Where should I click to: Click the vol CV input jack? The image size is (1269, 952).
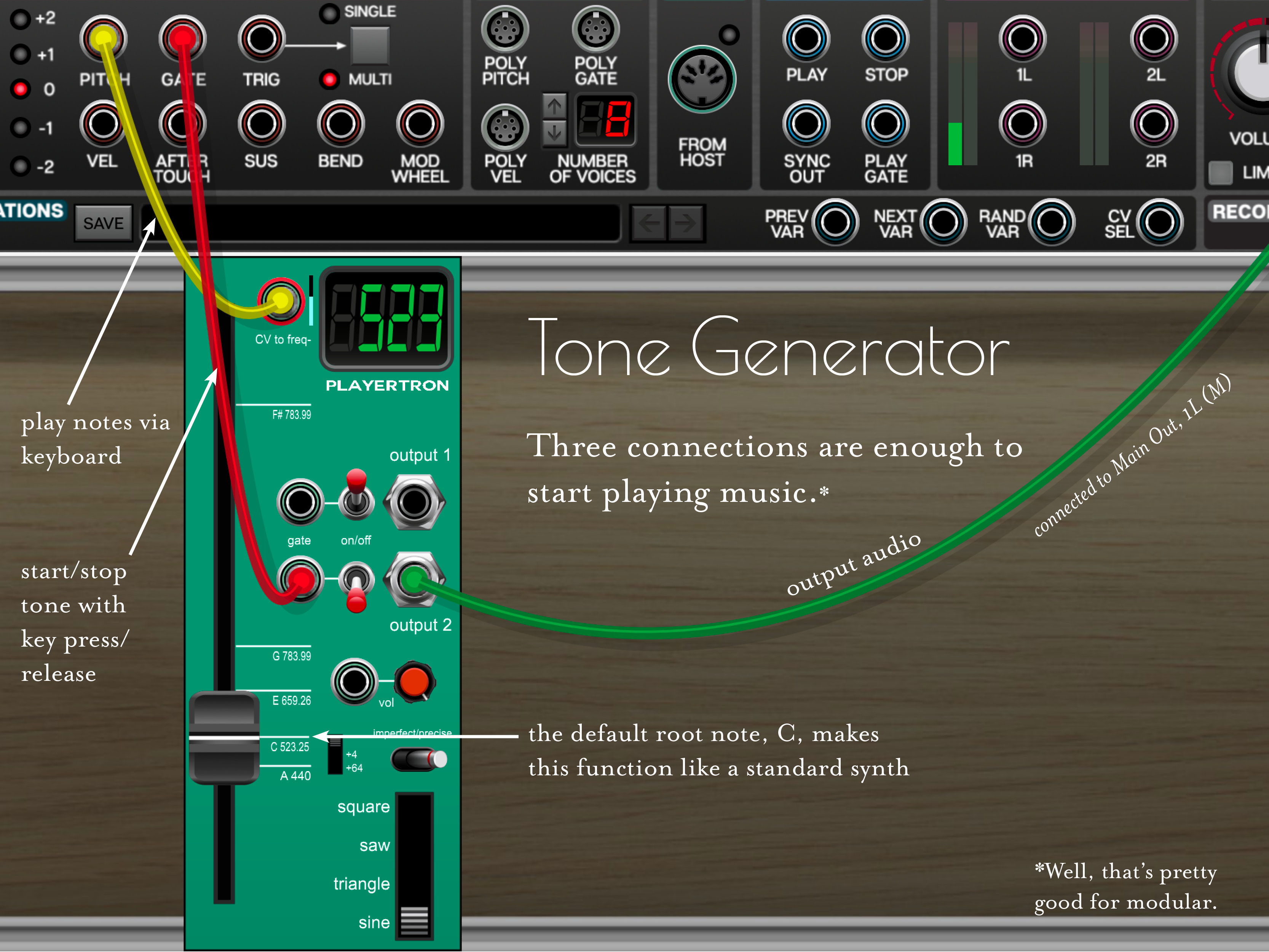[354, 682]
